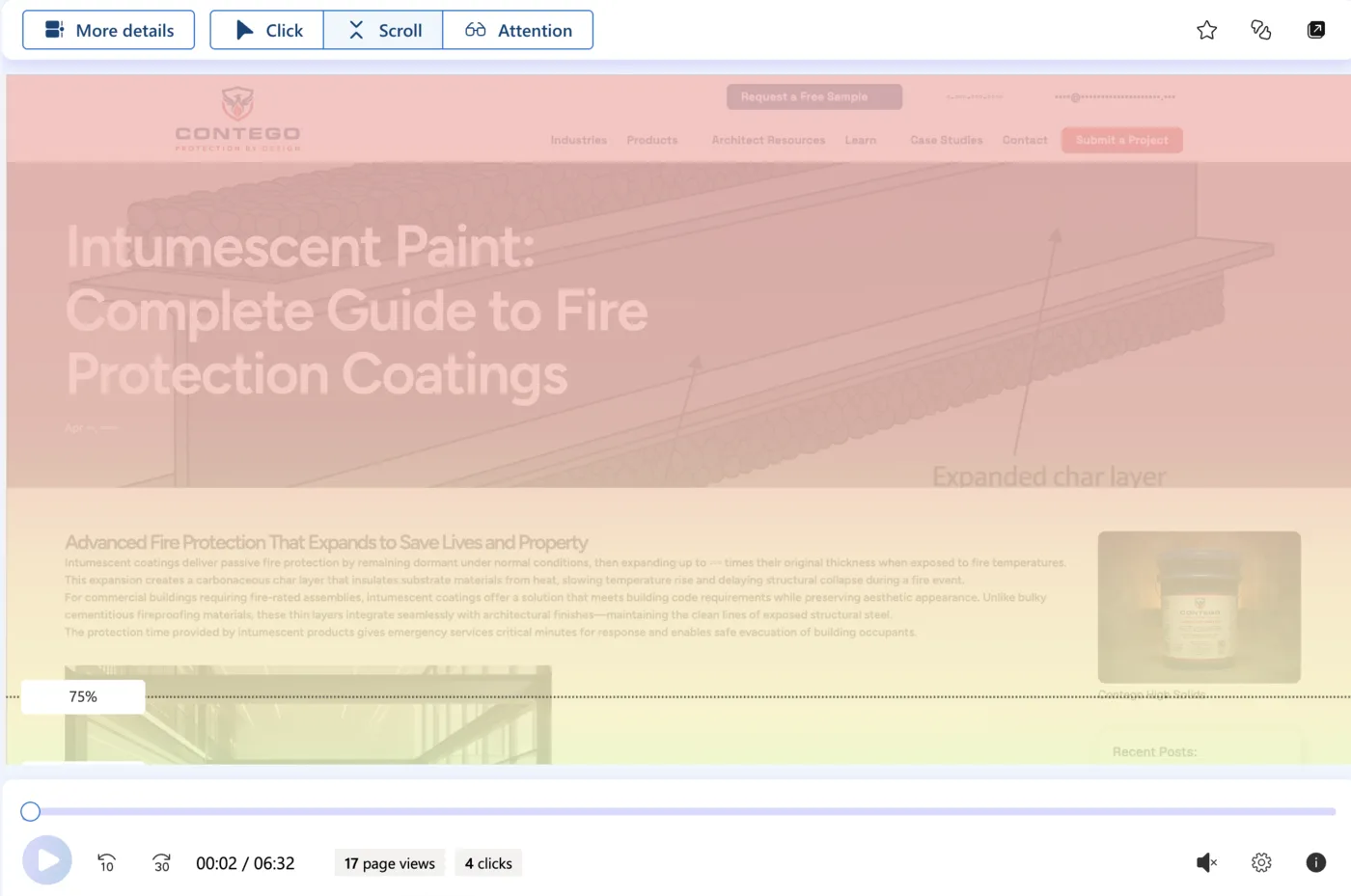
Task: Switch to the Scroll heatmap tab
Action: [x=383, y=30]
